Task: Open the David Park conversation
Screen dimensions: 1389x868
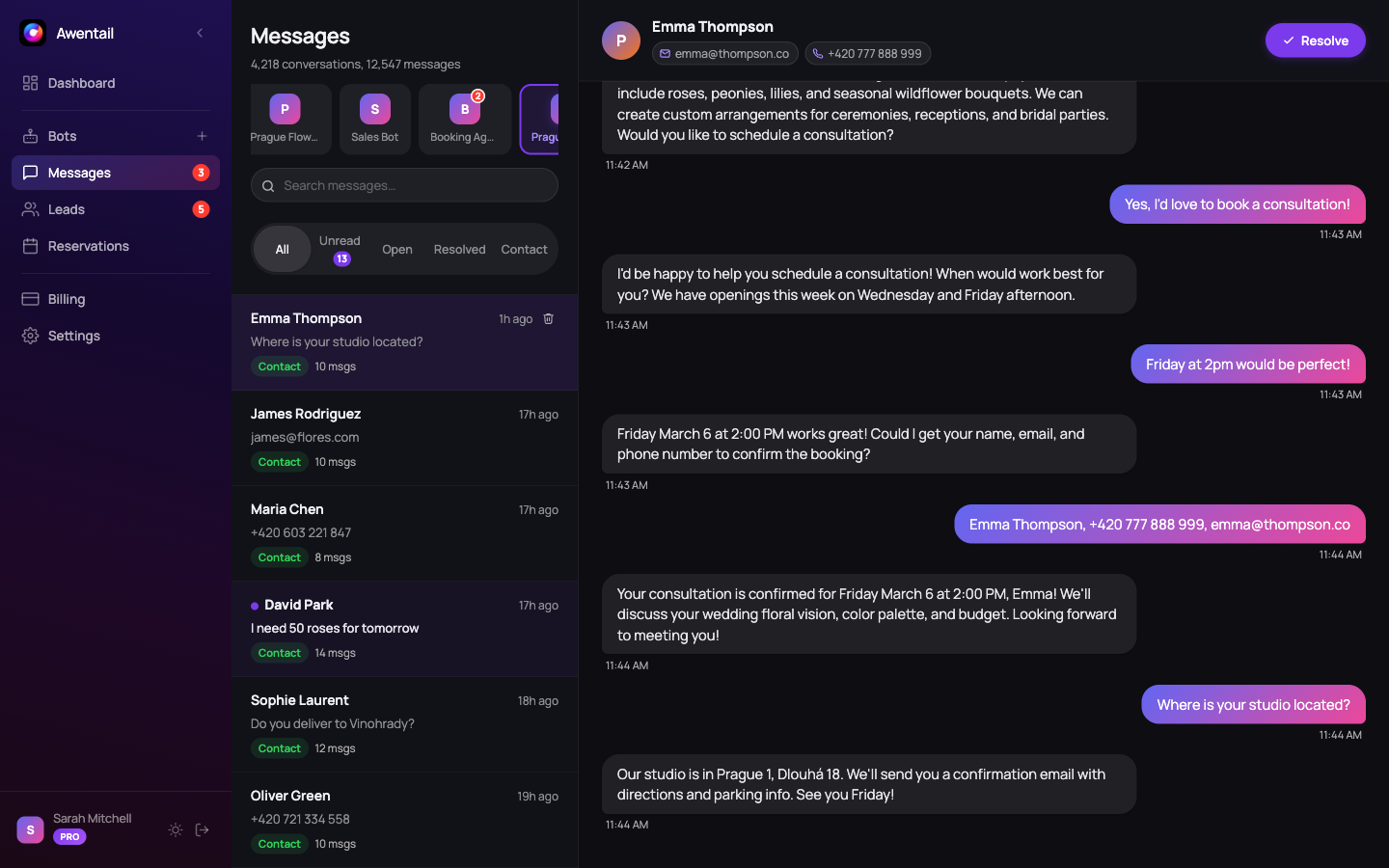Action: click(404, 628)
